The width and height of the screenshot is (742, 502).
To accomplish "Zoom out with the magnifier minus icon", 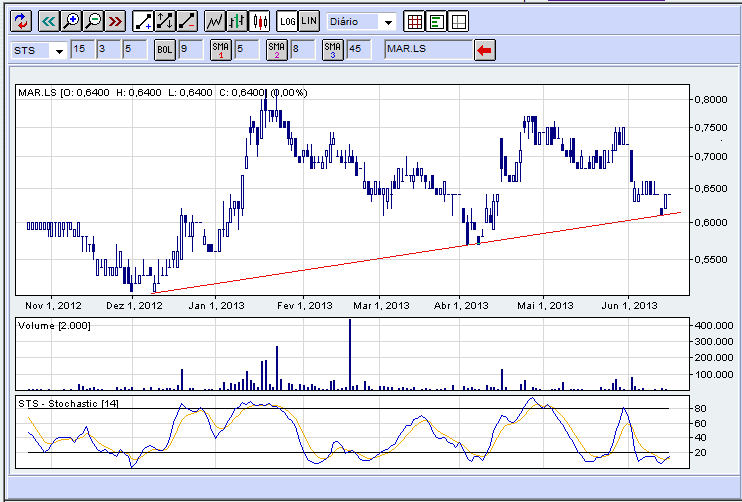I will (94, 21).
